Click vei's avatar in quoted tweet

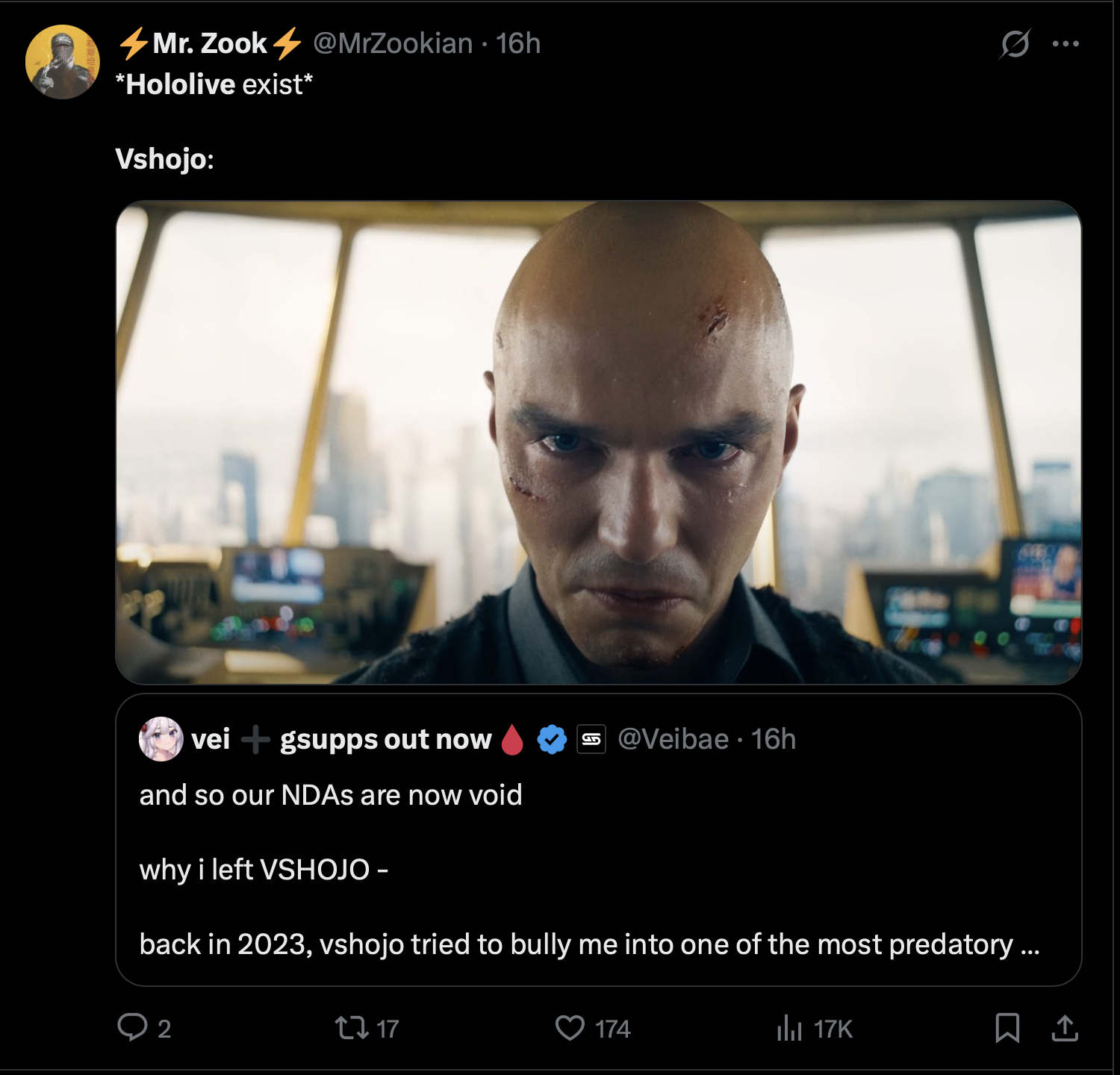tap(161, 739)
